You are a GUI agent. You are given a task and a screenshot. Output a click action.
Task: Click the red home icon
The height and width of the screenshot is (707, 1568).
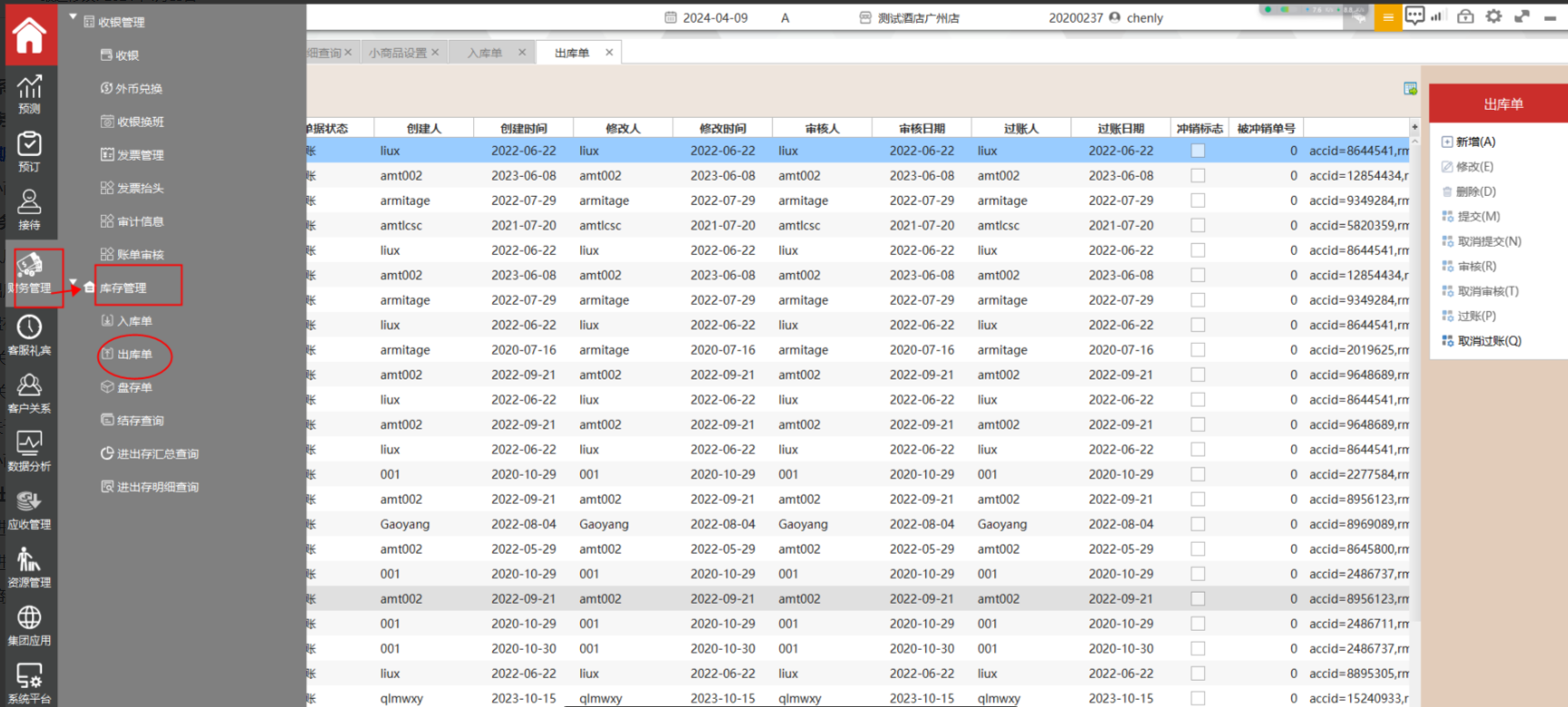pyautogui.click(x=29, y=35)
